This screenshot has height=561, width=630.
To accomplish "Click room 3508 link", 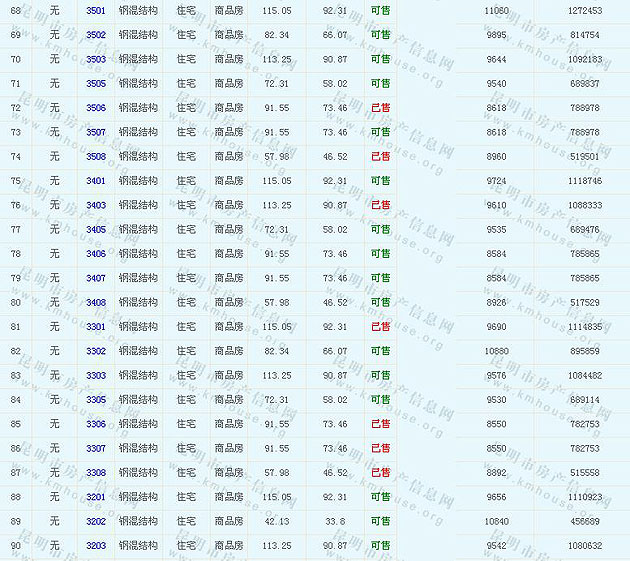I will point(96,156).
